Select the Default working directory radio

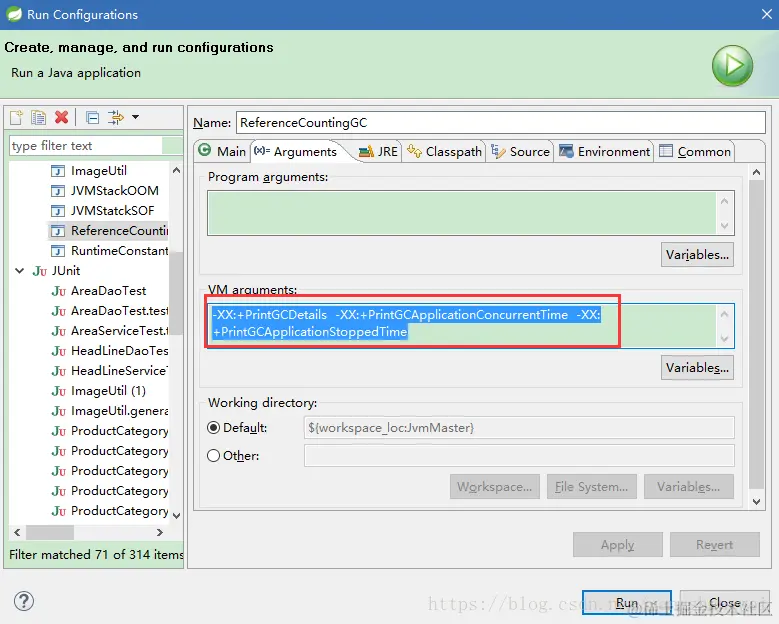pos(214,428)
